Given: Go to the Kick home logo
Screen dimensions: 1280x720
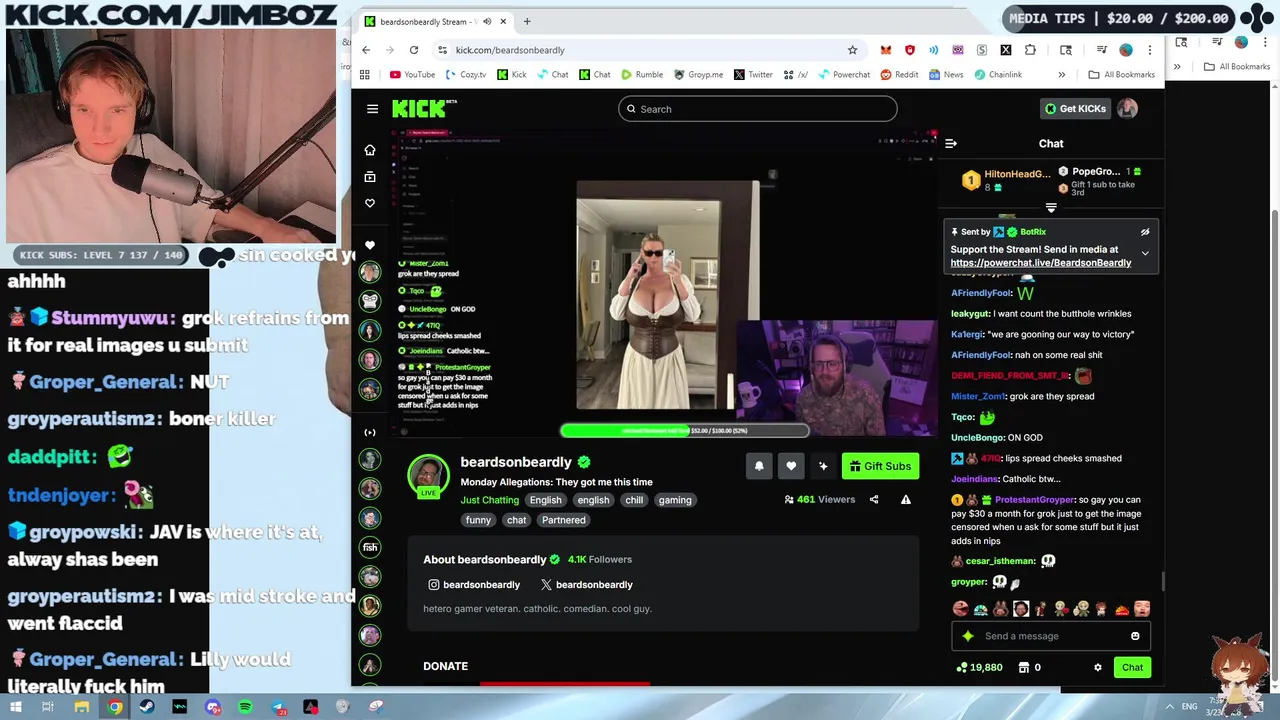Looking at the screenshot, I should pyautogui.click(x=424, y=108).
